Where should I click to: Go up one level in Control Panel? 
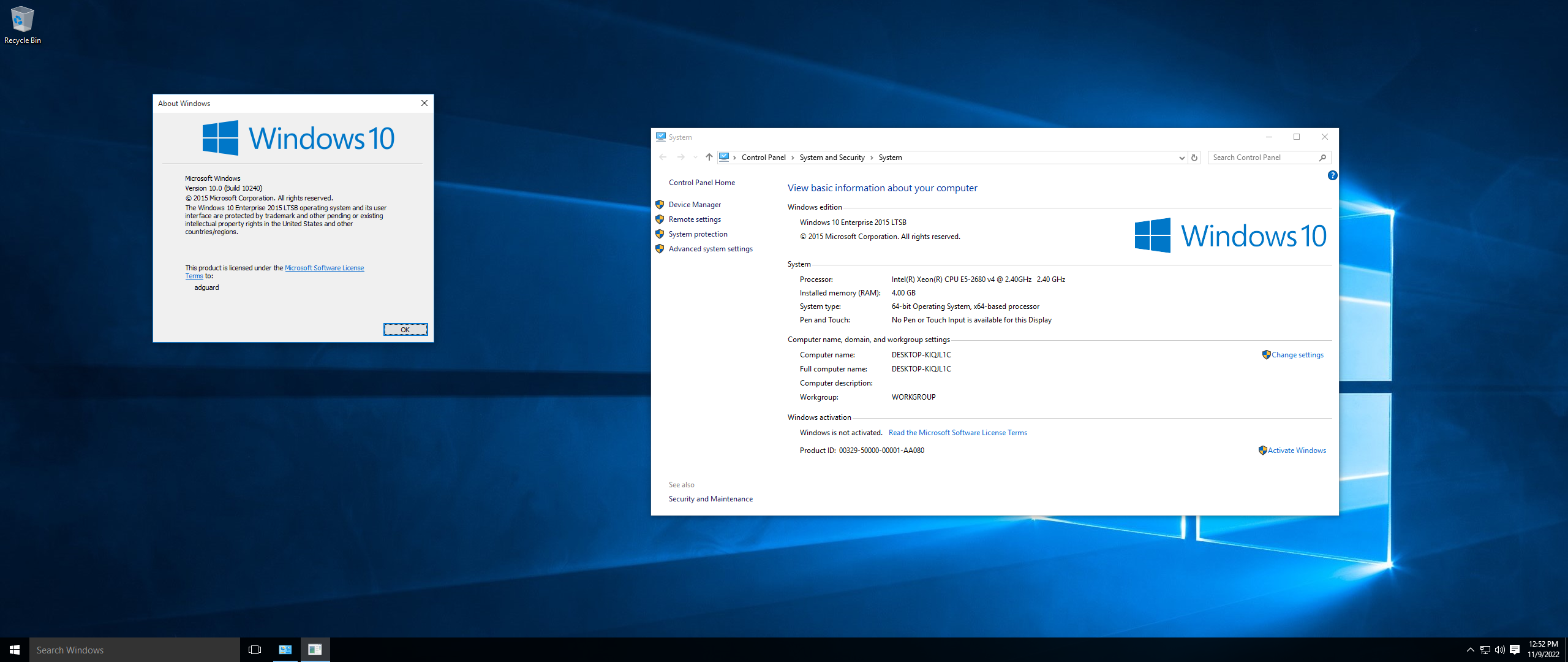pos(709,158)
